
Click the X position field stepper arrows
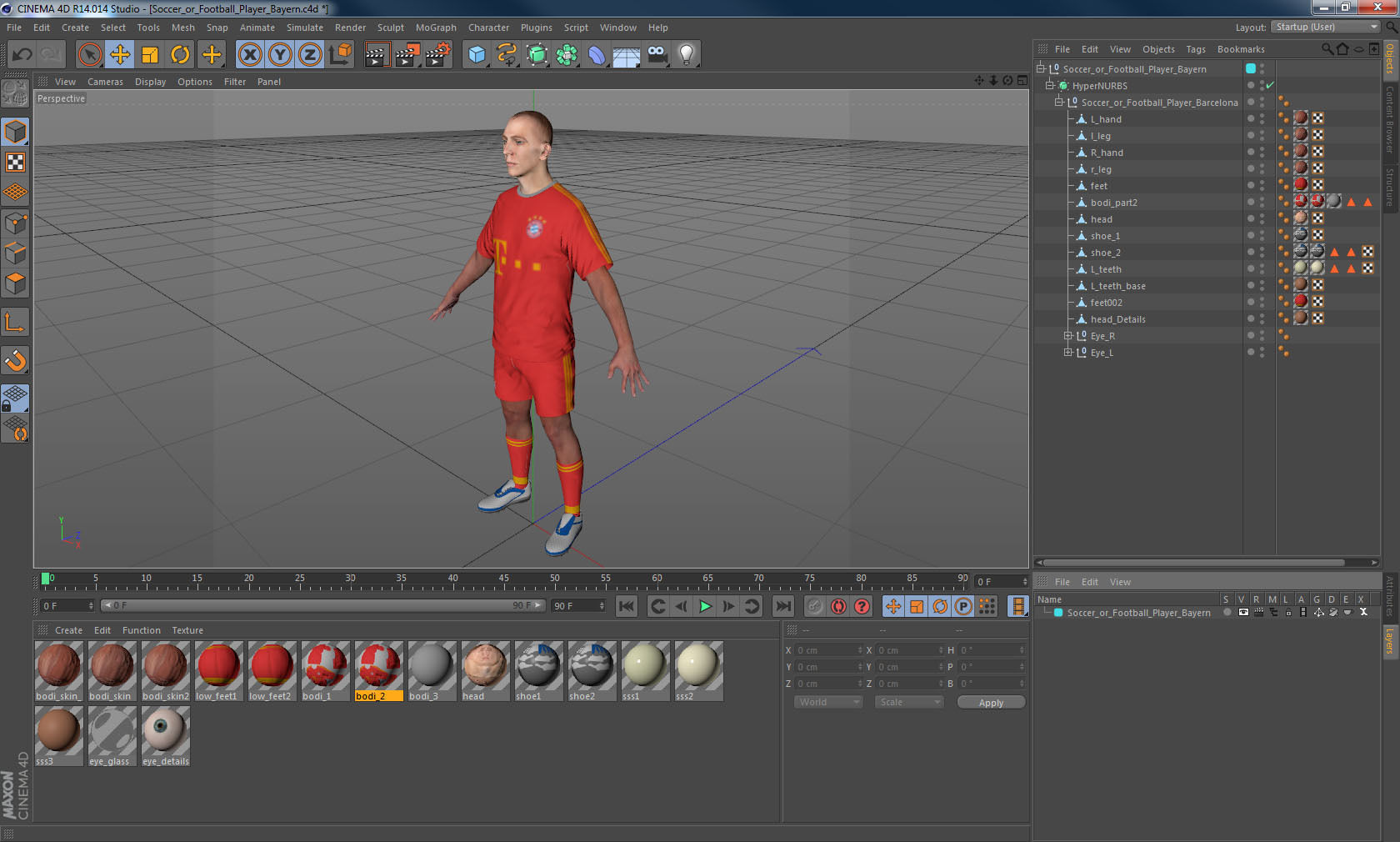click(x=860, y=650)
